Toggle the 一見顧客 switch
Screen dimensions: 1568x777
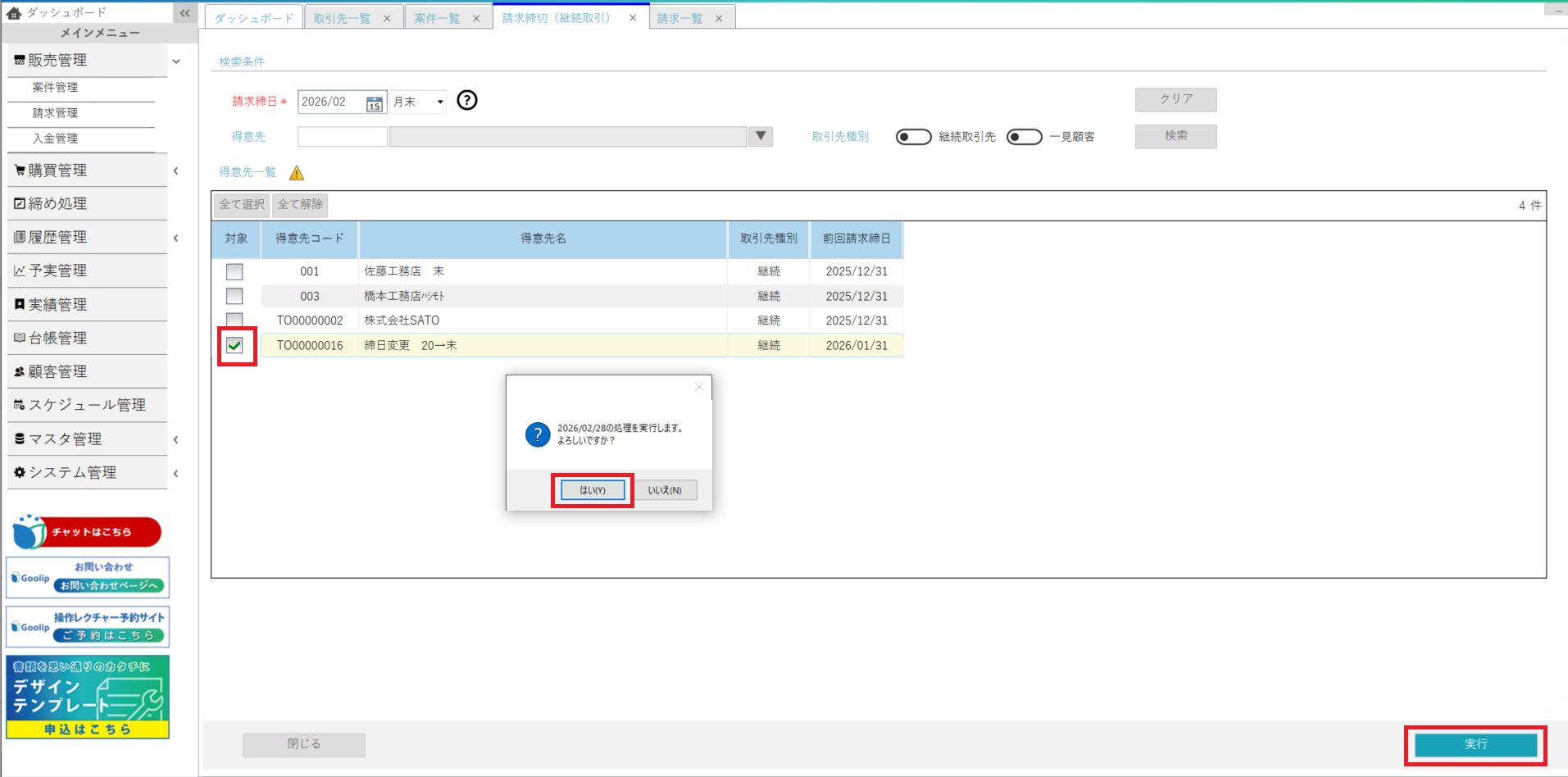(1024, 137)
